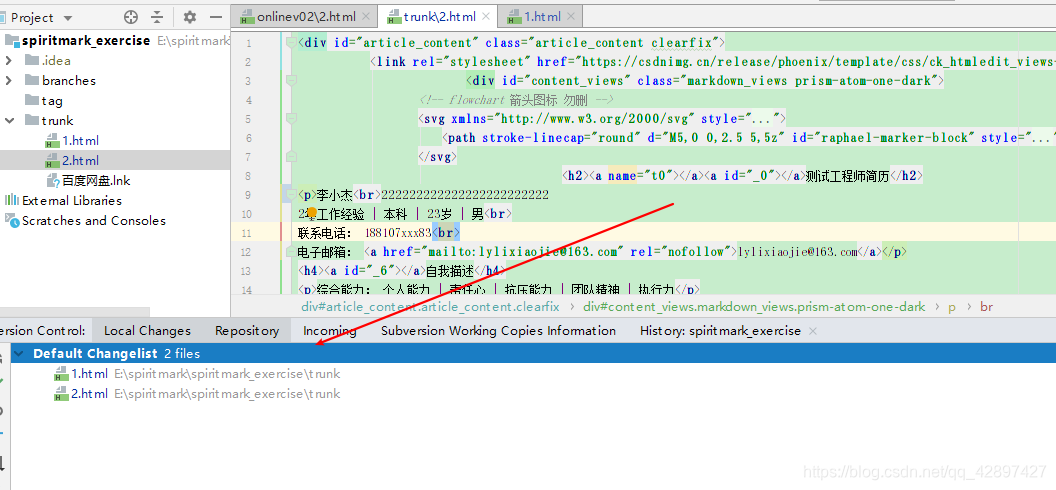1056x490 pixels.
Task: Select 2.html in the project tree
Action: click(x=80, y=160)
